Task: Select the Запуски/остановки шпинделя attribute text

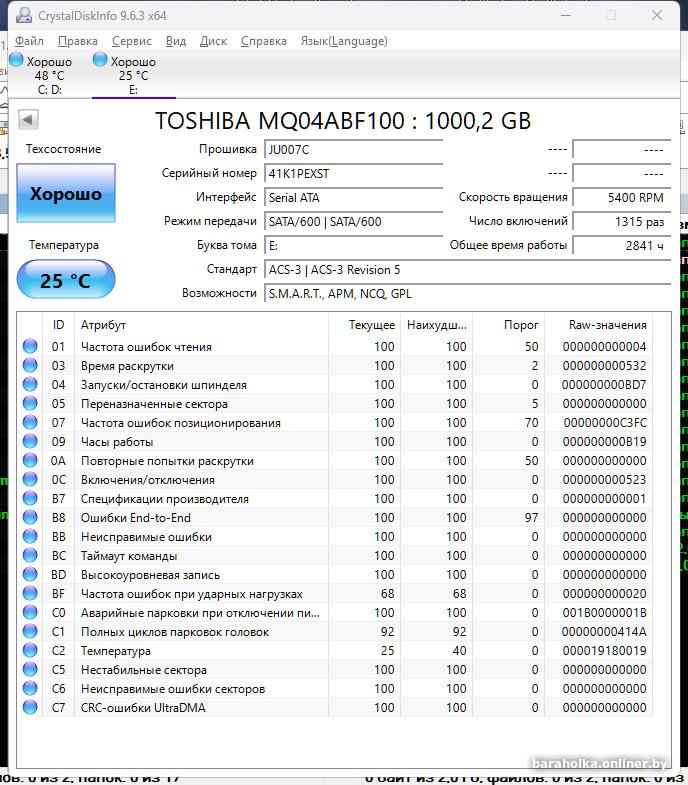Action: (164, 384)
